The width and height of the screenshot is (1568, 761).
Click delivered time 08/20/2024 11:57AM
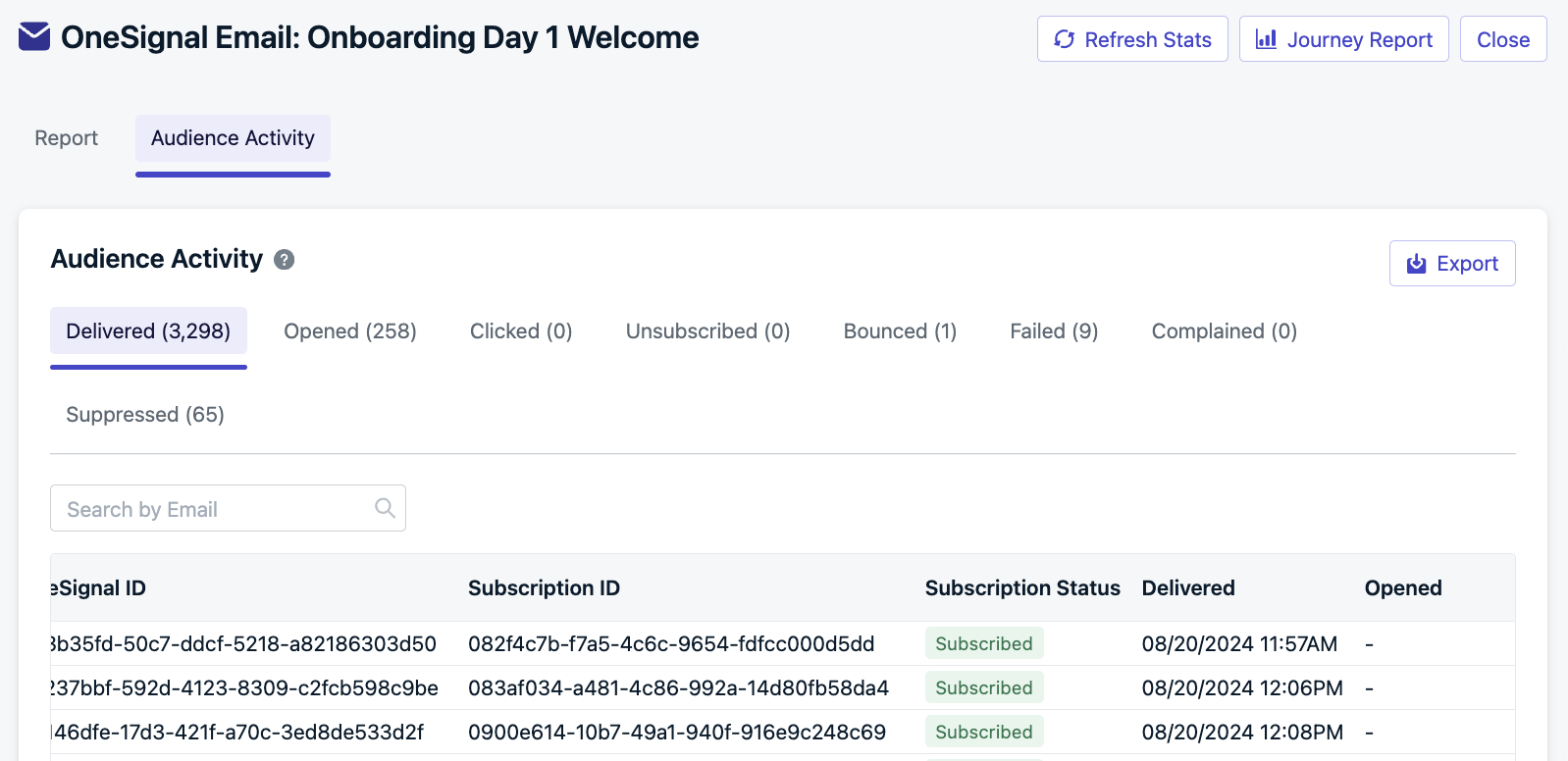1239,644
